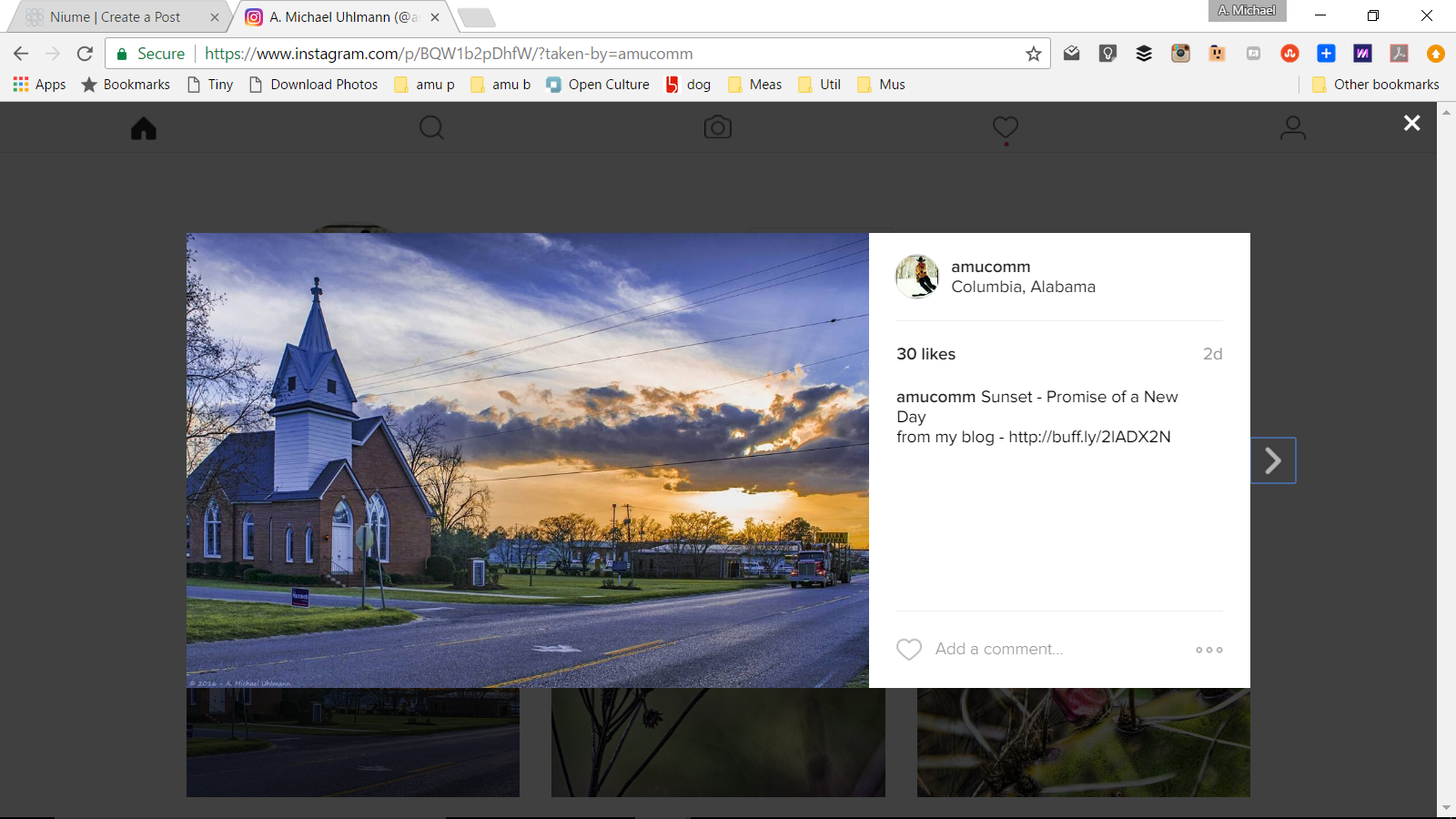This screenshot has height=819, width=1456.
Task: Open Instagram home feed via house icon
Action: point(144,127)
